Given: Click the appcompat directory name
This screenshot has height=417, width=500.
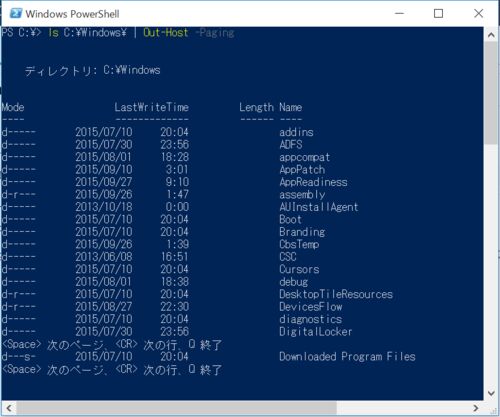Looking at the screenshot, I should 305,157.
